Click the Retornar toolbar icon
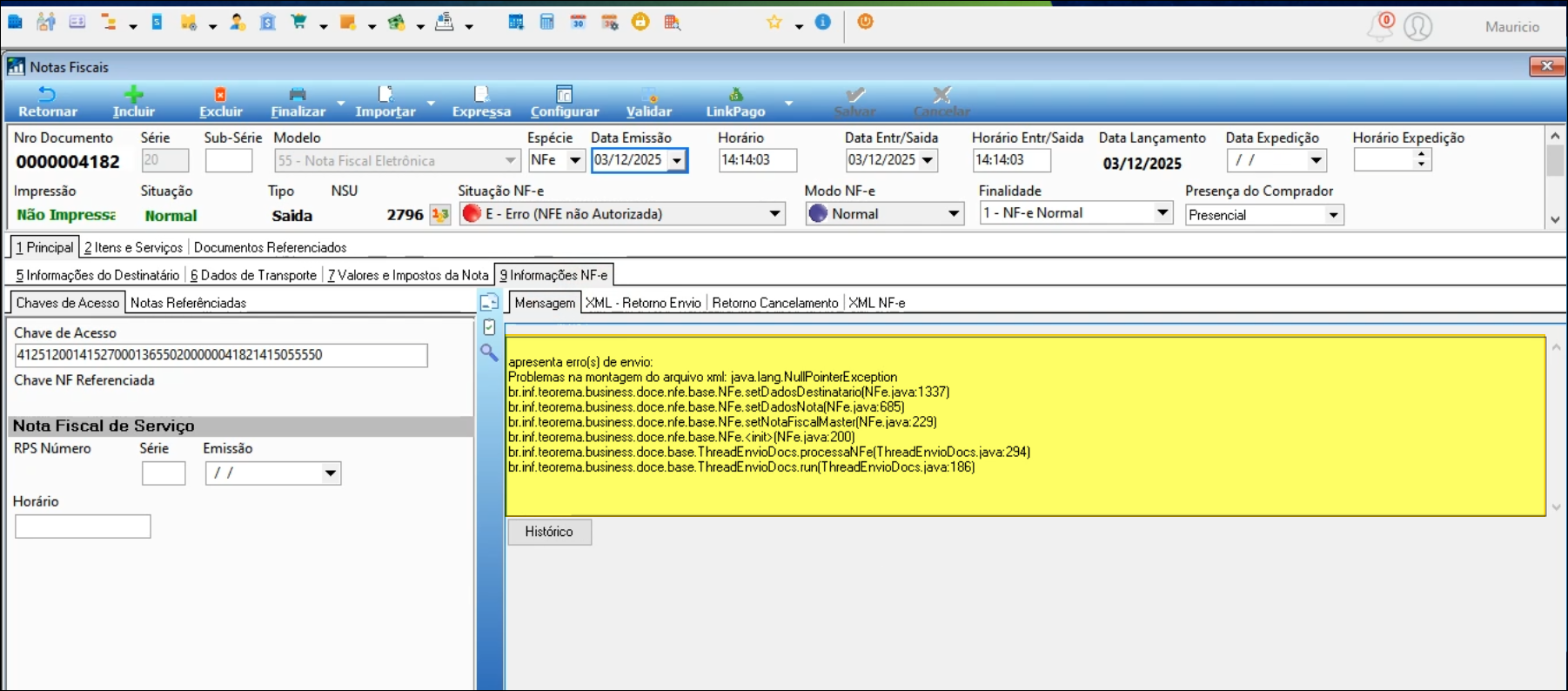The width and height of the screenshot is (1568, 691). point(47,95)
